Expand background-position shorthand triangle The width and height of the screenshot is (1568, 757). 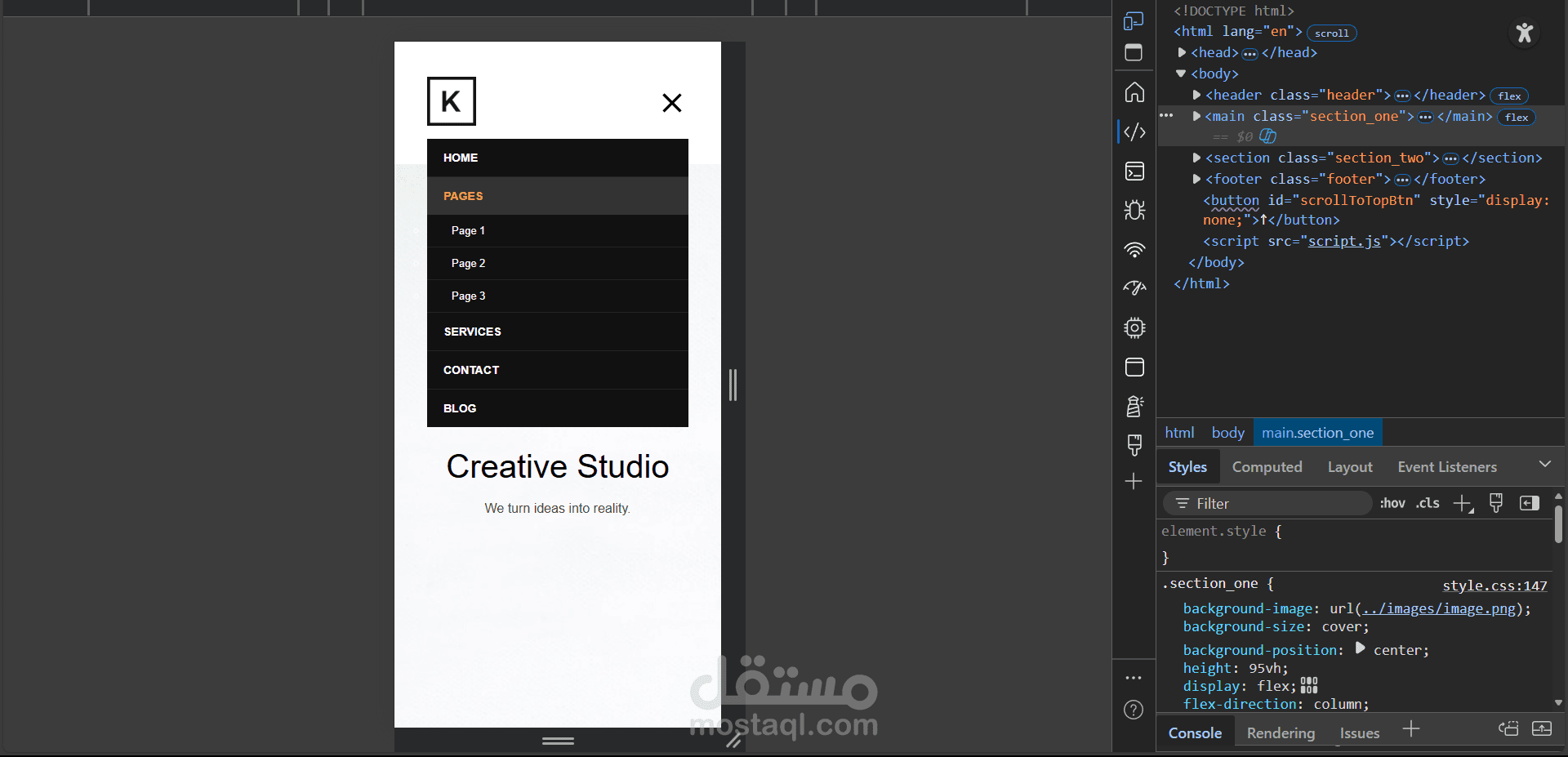pyautogui.click(x=1360, y=648)
